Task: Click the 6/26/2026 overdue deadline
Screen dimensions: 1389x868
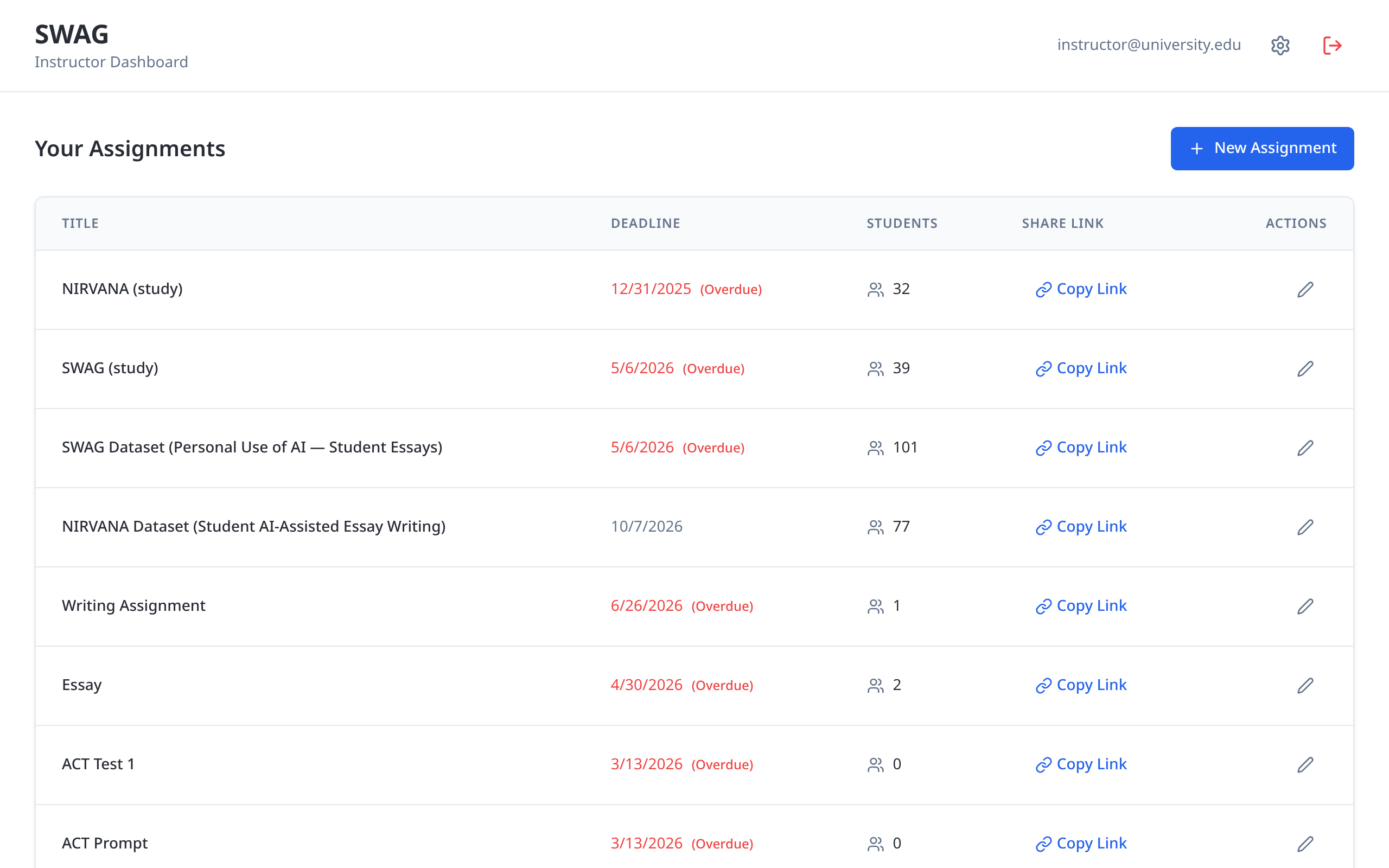Action: click(x=682, y=605)
